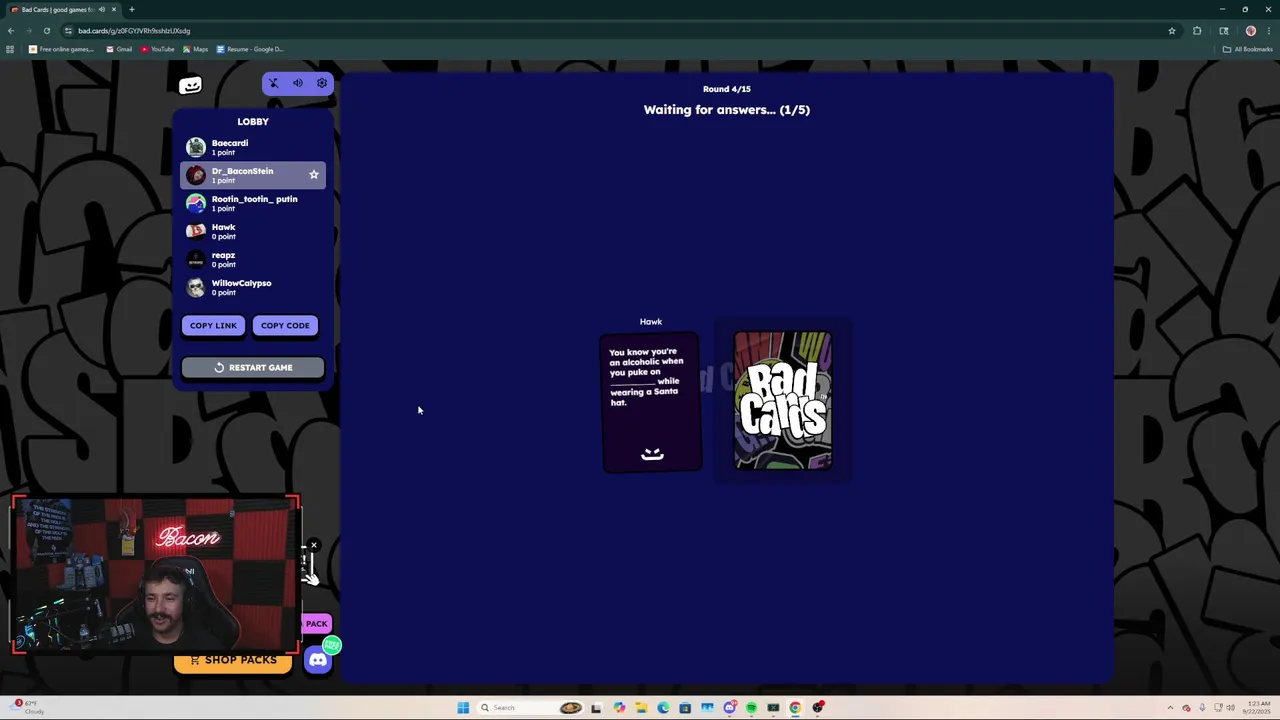Image resolution: width=1280 pixels, height=720 pixels.
Task: Click Hawk's lobby avatar
Action: [196, 231]
